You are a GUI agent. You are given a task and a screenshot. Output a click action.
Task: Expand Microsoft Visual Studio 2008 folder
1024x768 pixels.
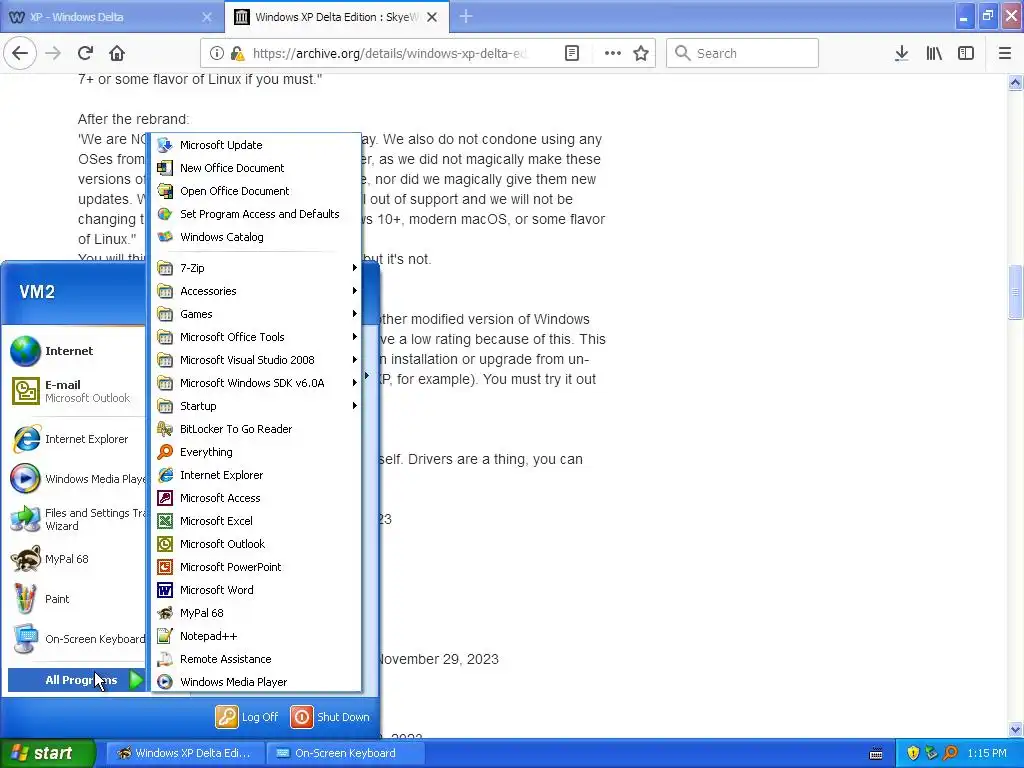[257, 360]
